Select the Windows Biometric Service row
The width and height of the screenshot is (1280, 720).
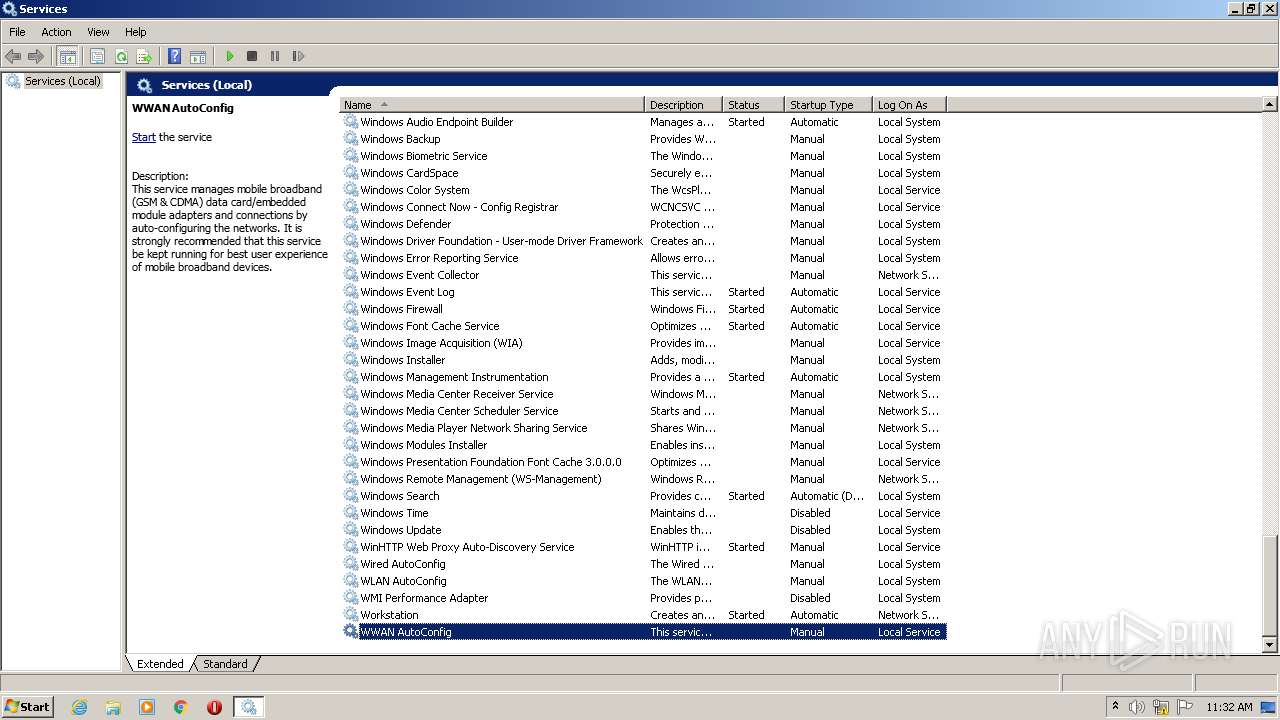[x=643, y=156]
